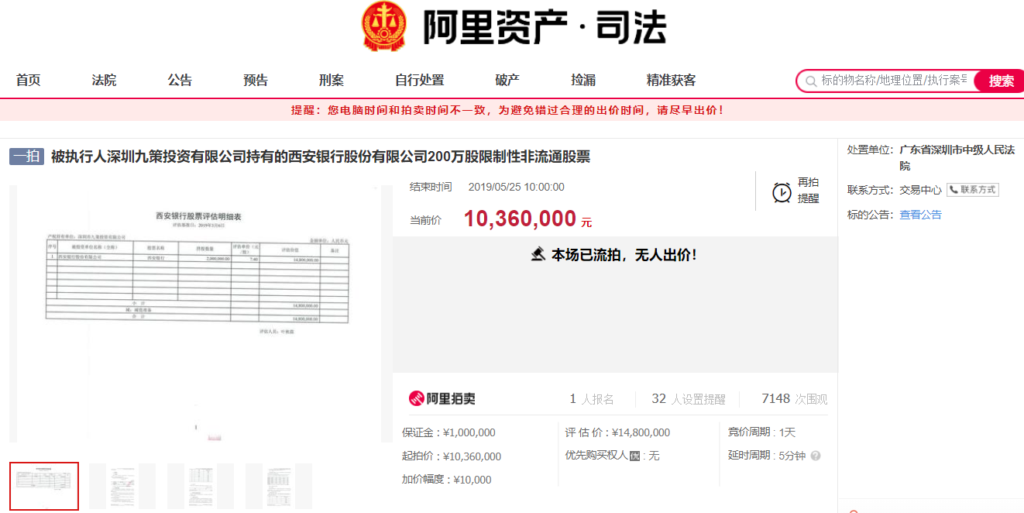Select the 破产 navigation tab
The height and width of the screenshot is (513, 1024).
click(x=507, y=80)
